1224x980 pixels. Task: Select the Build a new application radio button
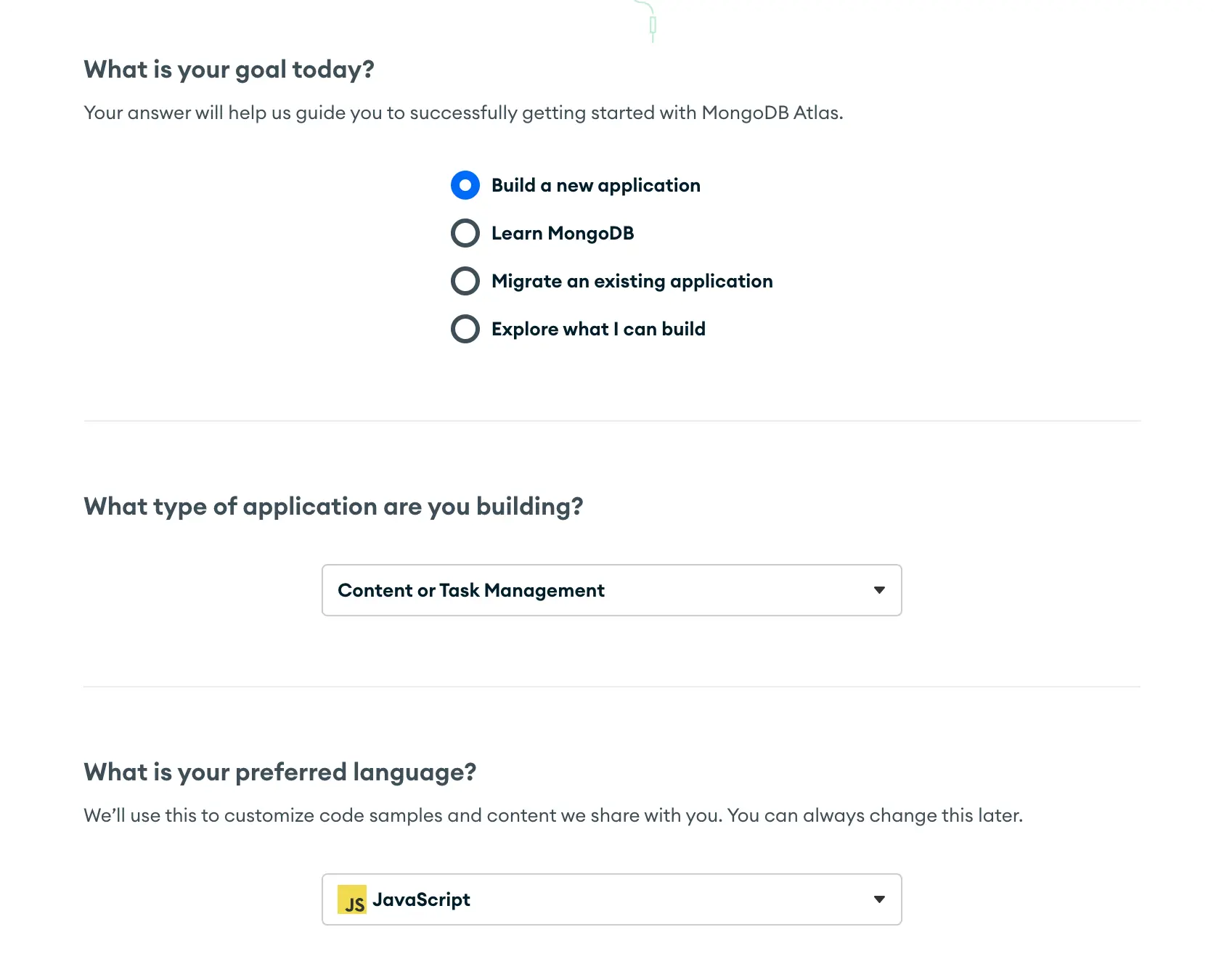(465, 185)
